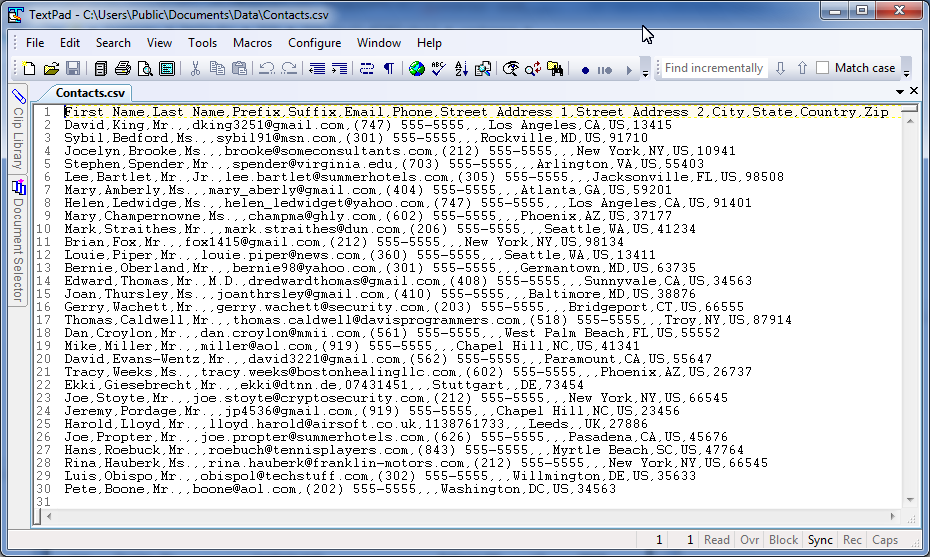Click the pause macro recording icon
930x557 pixels.
click(604, 70)
